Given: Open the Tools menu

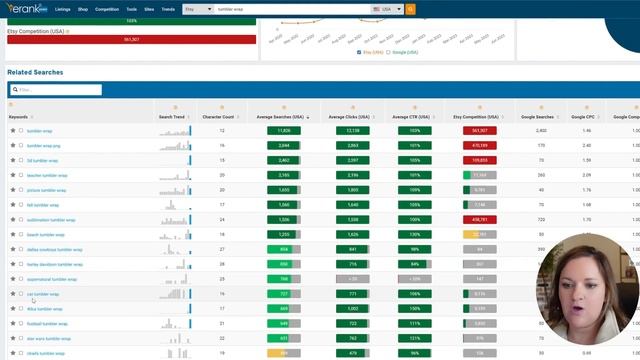Looking at the screenshot, I should [x=131, y=9].
